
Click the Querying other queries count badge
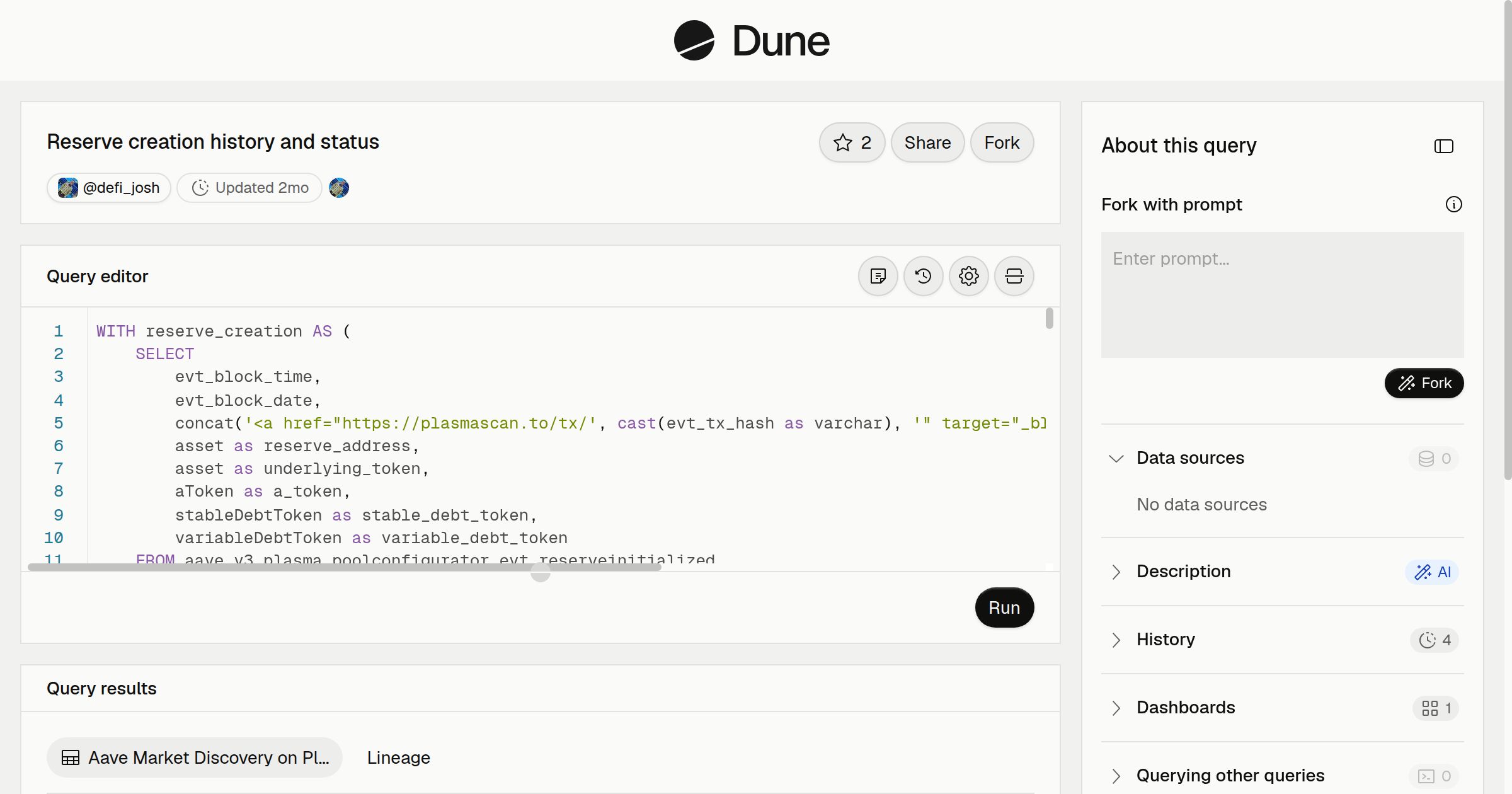click(x=1434, y=776)
